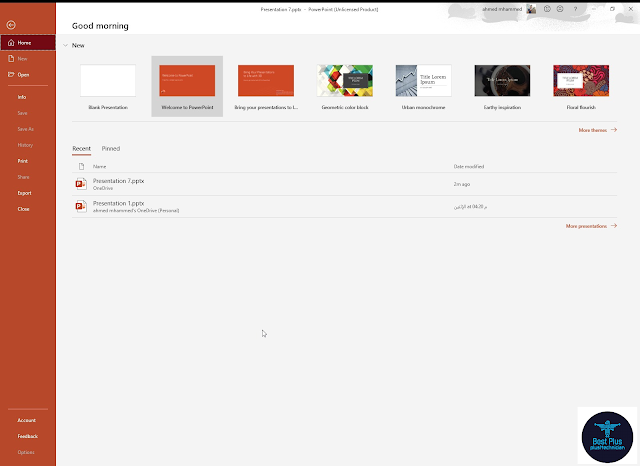Image resolution: width=640 pixels, height=466 pixels.
Task: Click the back arrow circle icon
Action: pyautogui.click(x=11, y=25)
